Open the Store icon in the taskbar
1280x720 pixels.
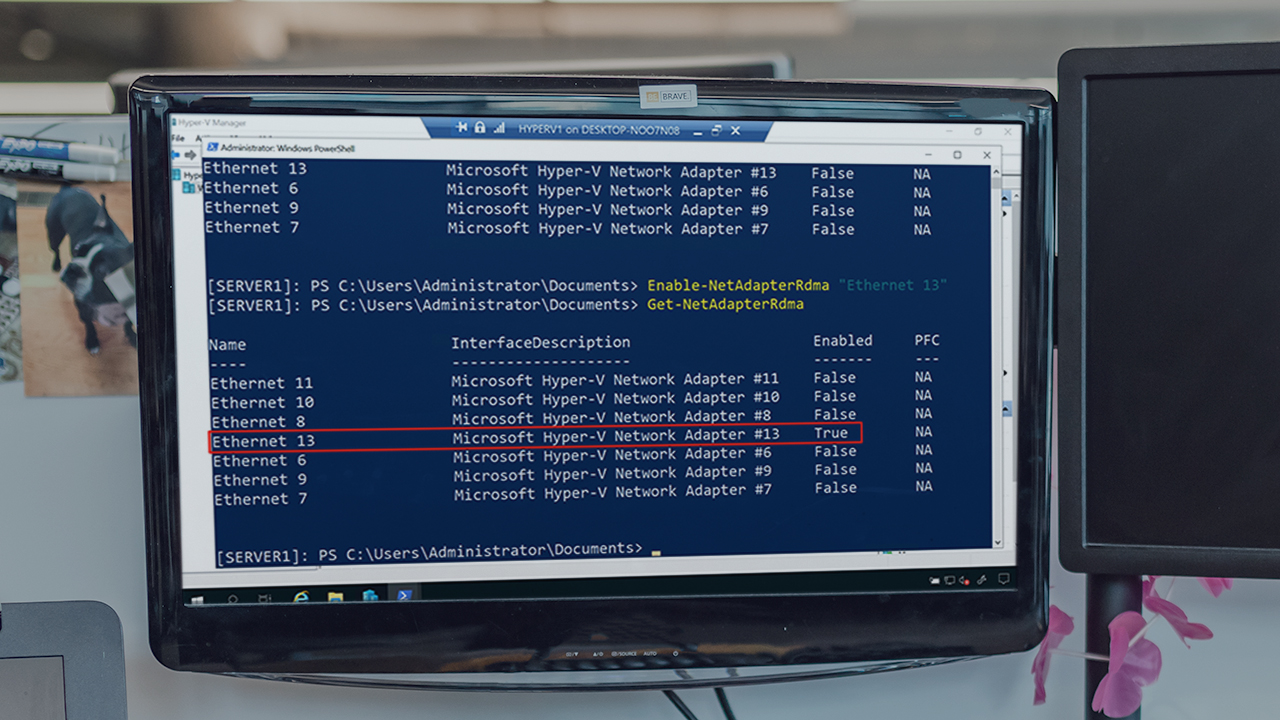tap(370, 596)
